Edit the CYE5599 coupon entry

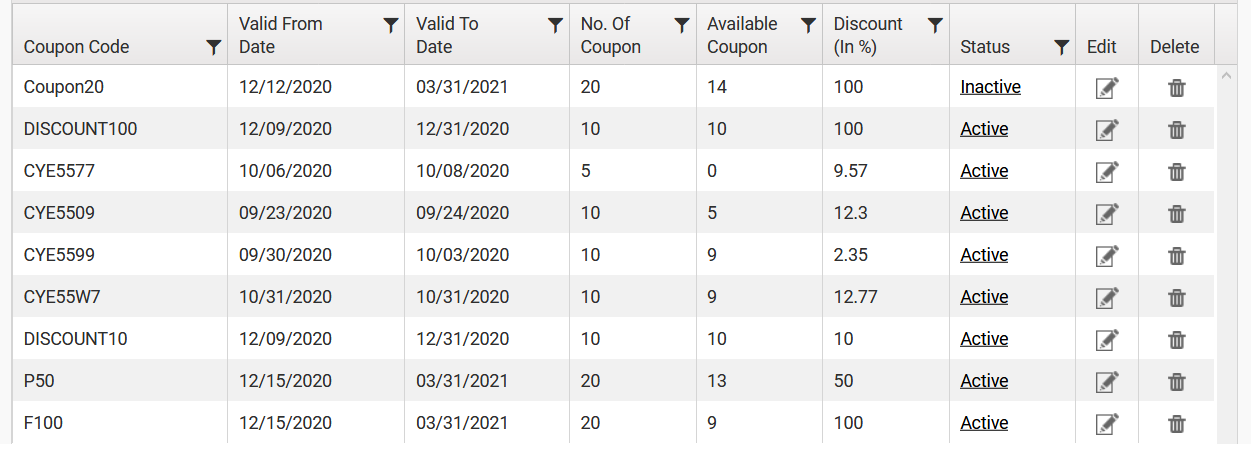1106,256
